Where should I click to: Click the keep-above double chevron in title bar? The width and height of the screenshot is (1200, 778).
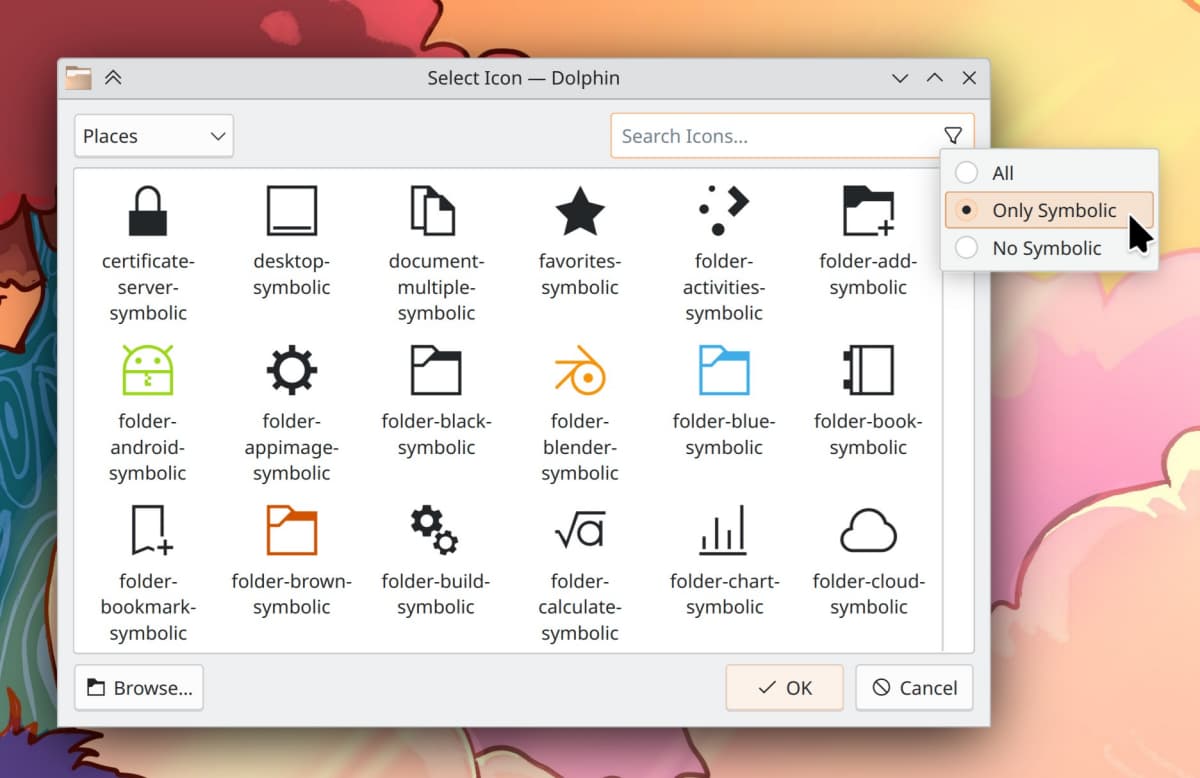point(113,78)
